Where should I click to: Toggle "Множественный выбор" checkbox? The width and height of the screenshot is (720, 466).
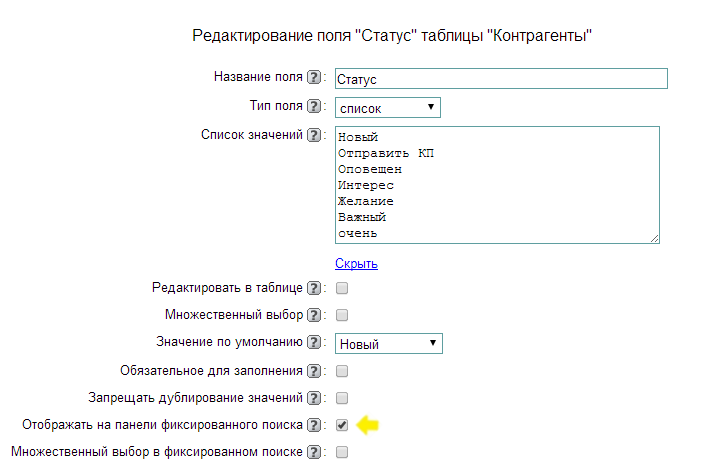point(342,315)
